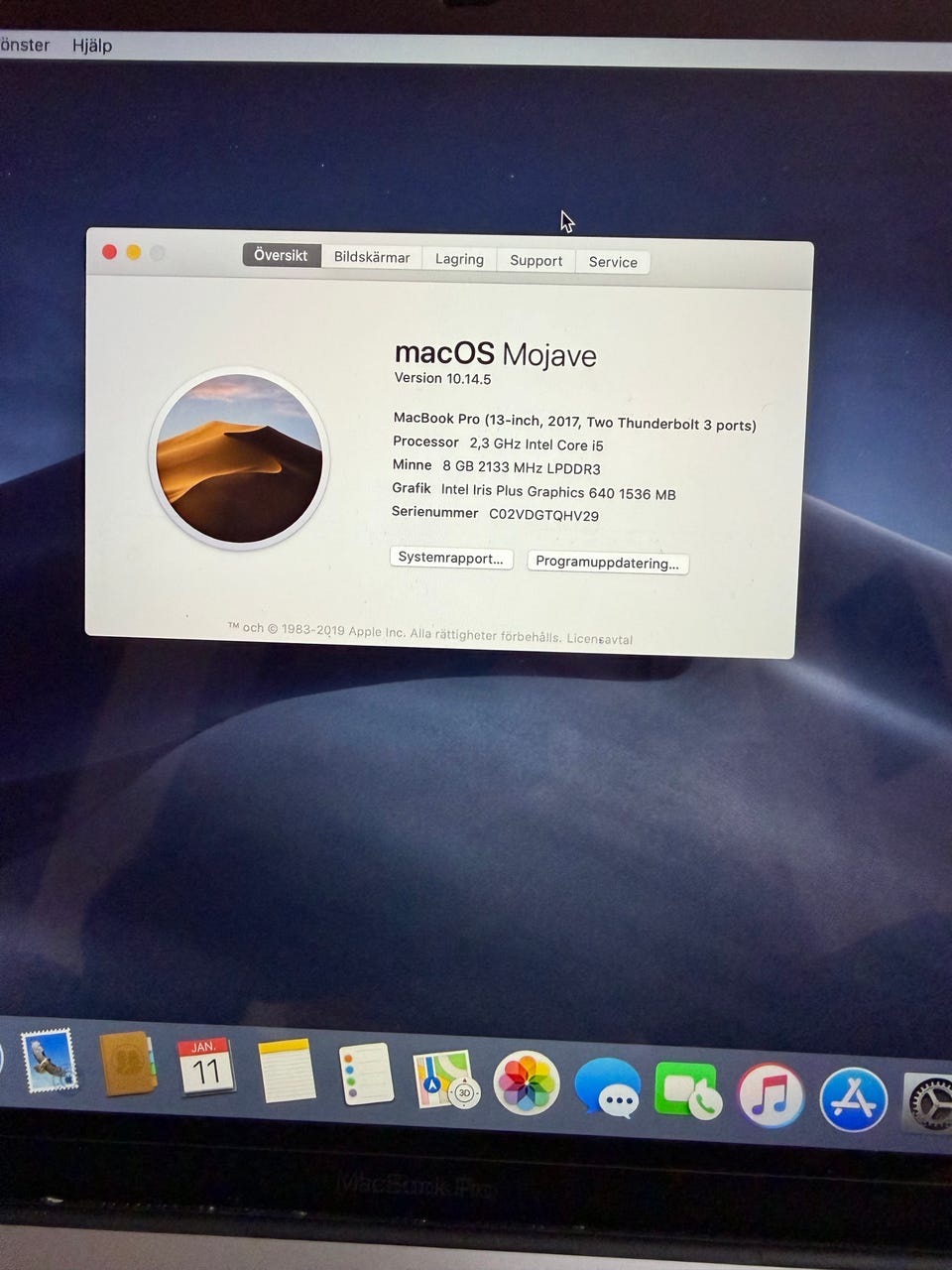Open the Messages app in the Dock
952x1270 pixels.
[607, 1087]
